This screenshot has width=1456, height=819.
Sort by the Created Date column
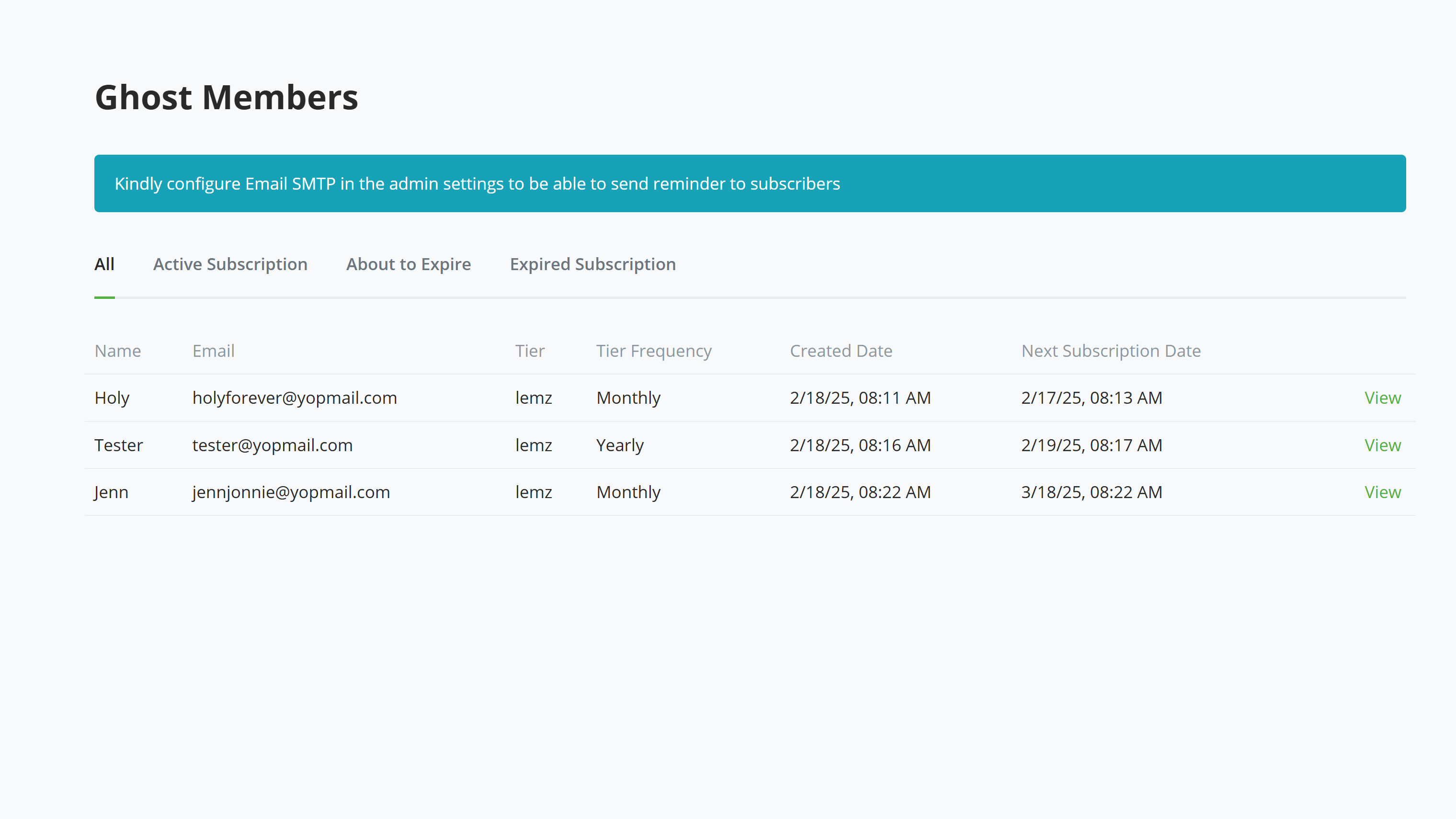pos(841,351)
